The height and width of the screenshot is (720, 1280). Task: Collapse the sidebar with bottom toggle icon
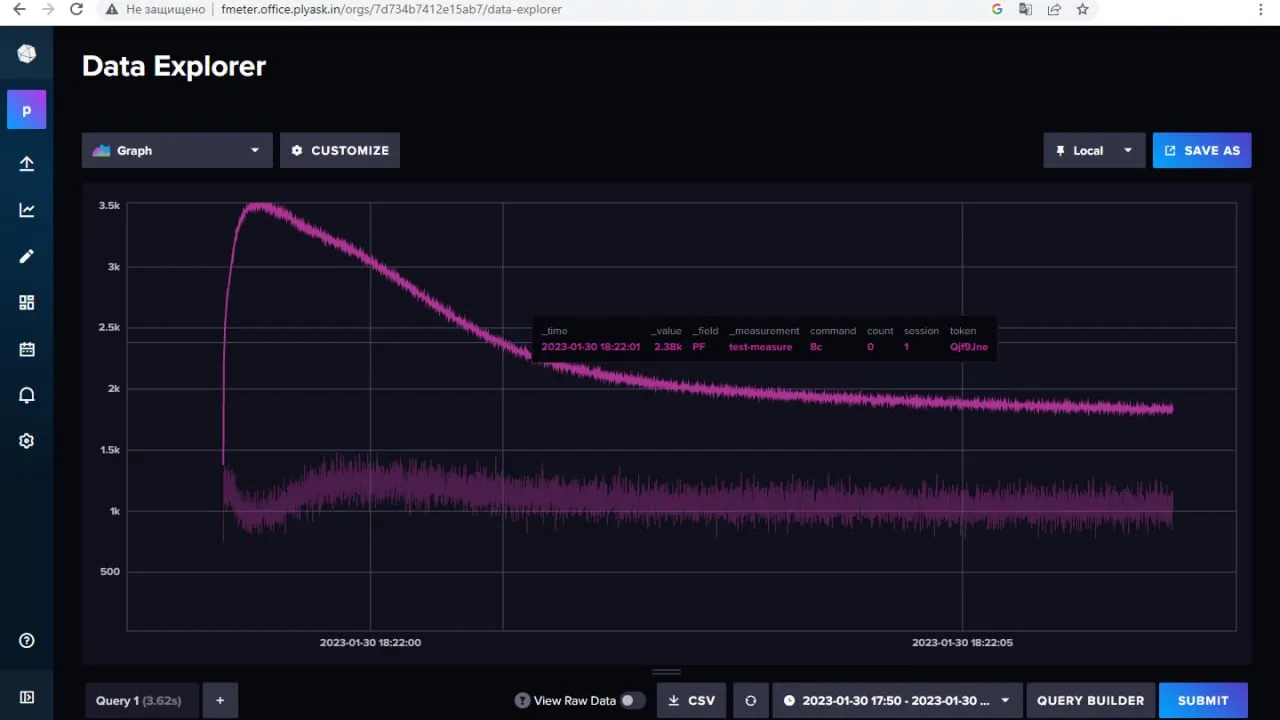[x=27, y=697]
